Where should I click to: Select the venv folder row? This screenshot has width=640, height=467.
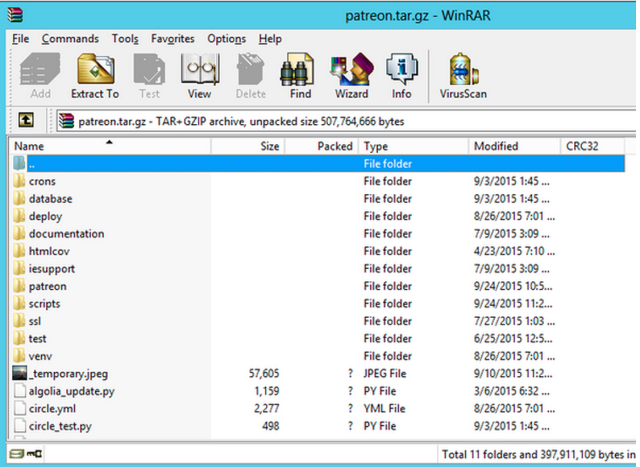pyautogui.click(x=317, y=356)
